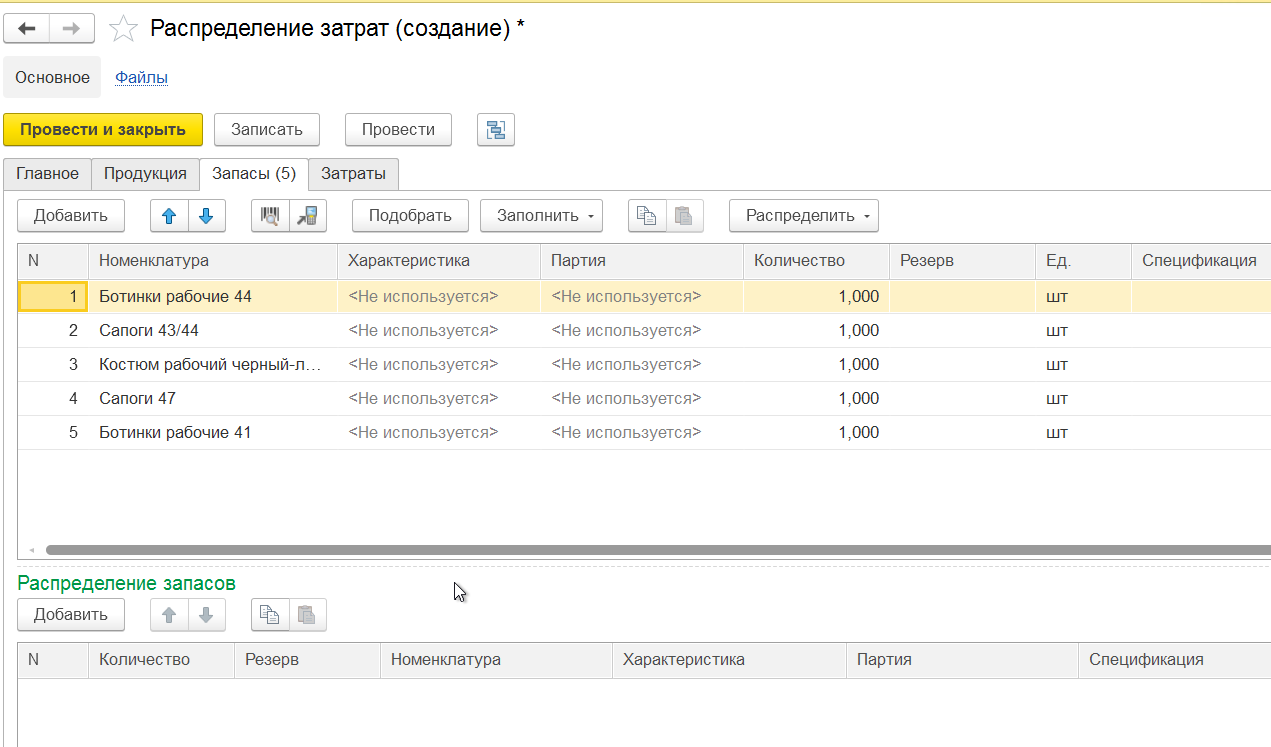
Task: Click Характеристика cell of Ботинки рабочие 44
Action: (439, 297)
